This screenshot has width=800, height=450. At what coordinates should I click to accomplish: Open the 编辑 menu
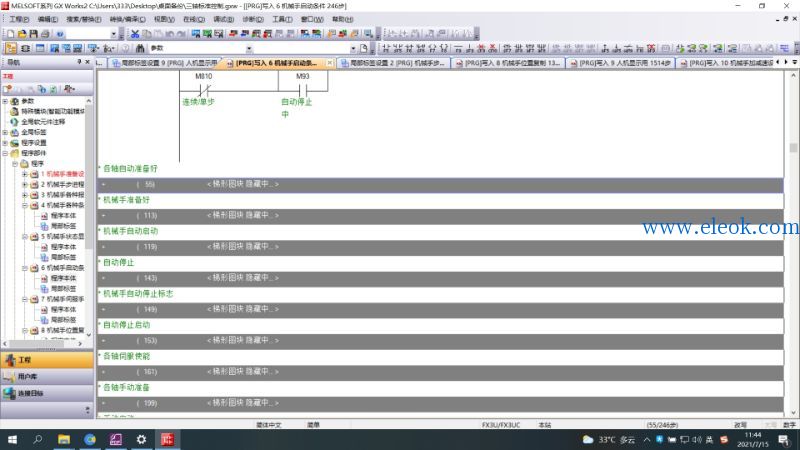47,19
